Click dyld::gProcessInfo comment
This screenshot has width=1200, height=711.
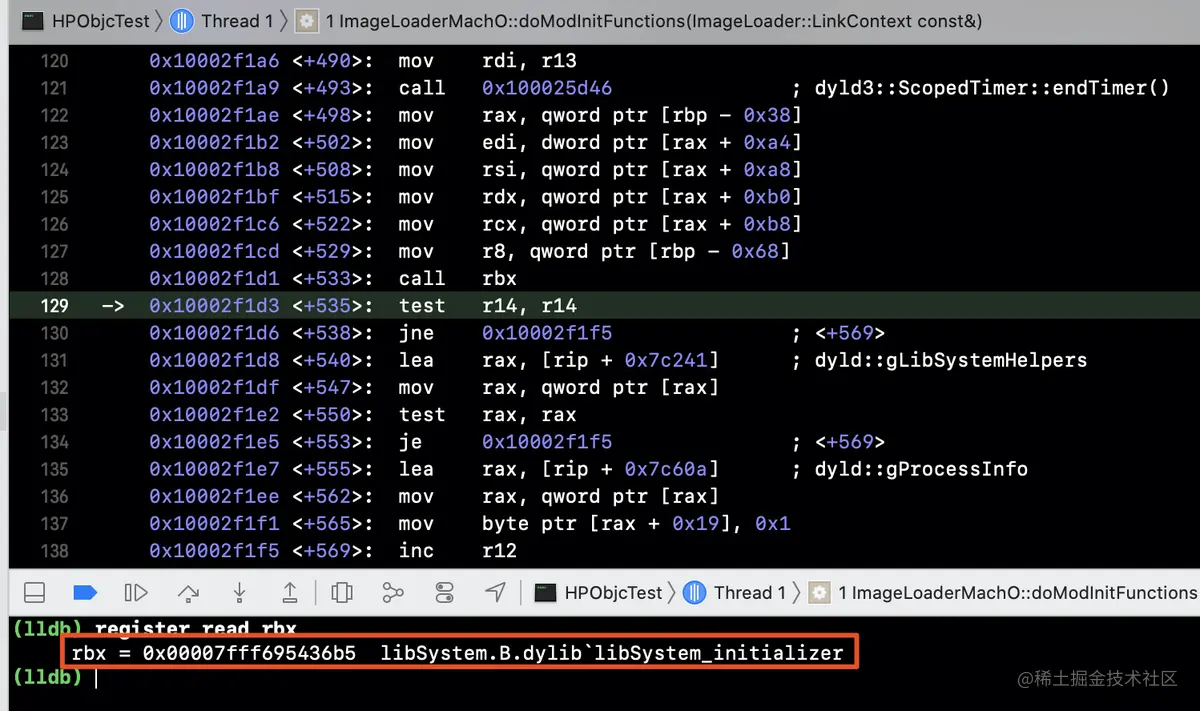pyautogui.click(x=921, y=469)
